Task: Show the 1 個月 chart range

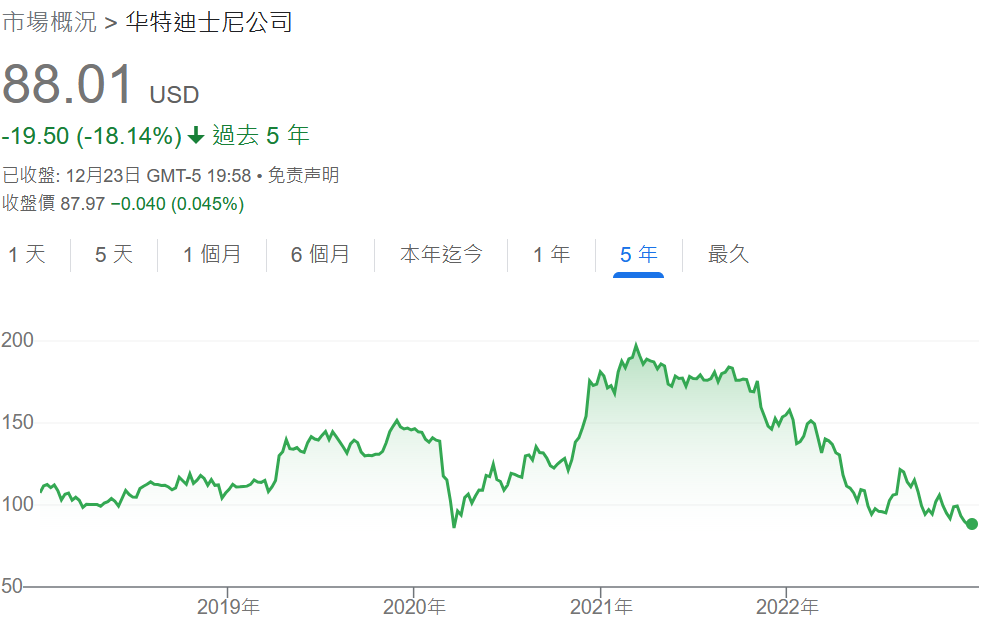Action: (x=212, y=254)
